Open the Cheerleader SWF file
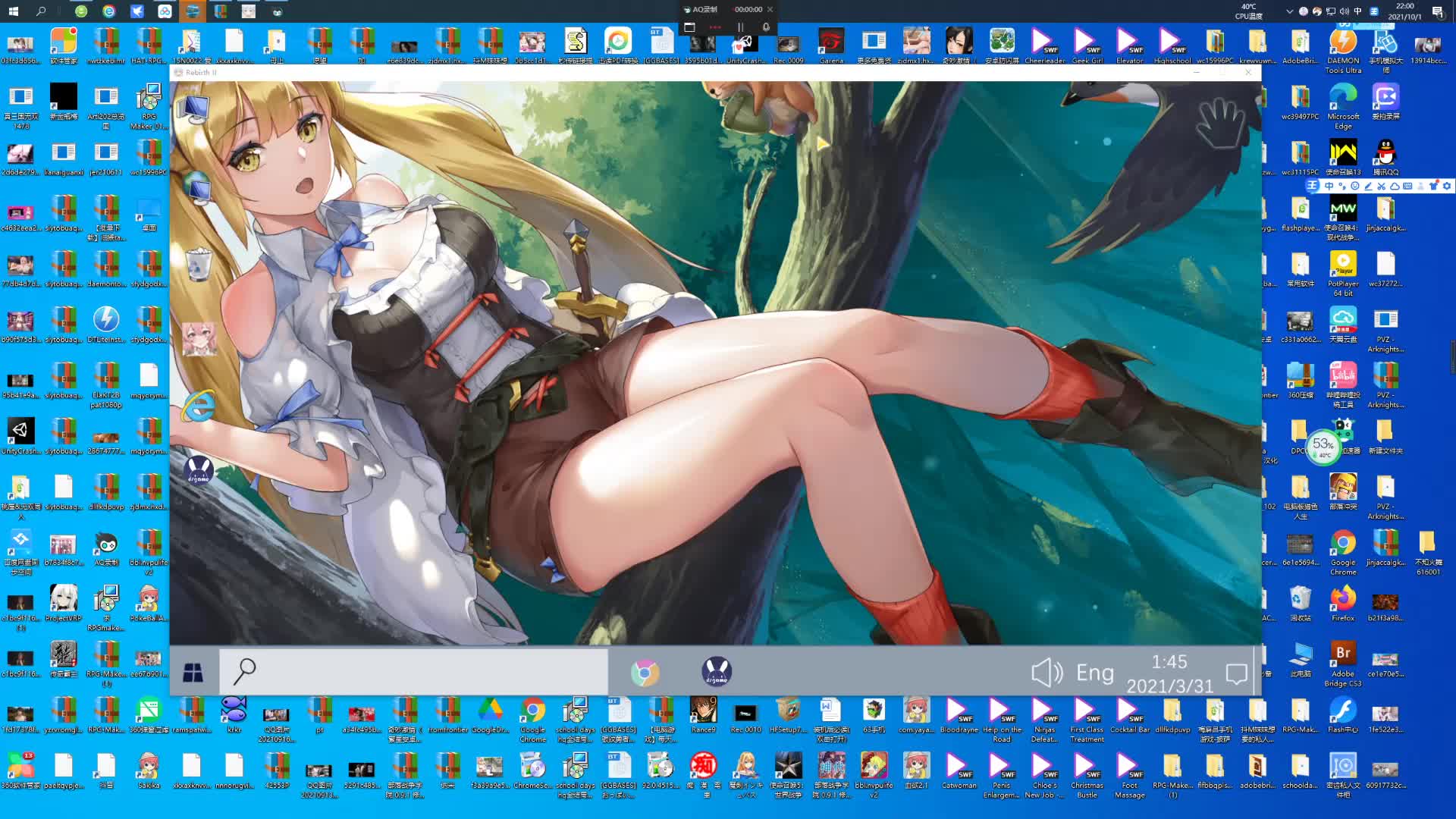This screenshot has height=819, width=1456. [1044, 45]
